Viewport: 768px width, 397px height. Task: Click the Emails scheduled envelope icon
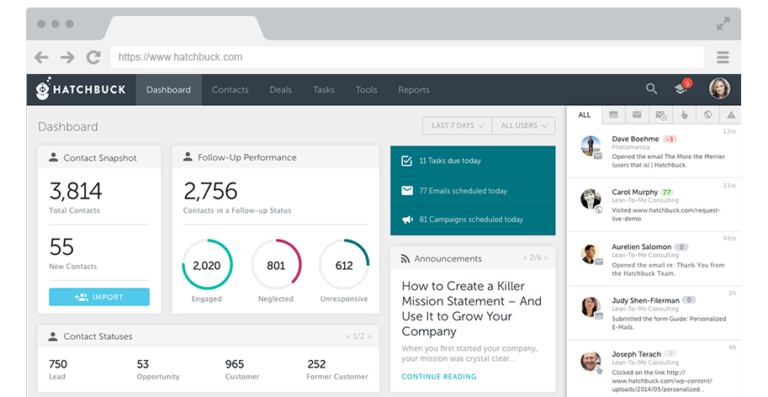[x=407, y=190]
